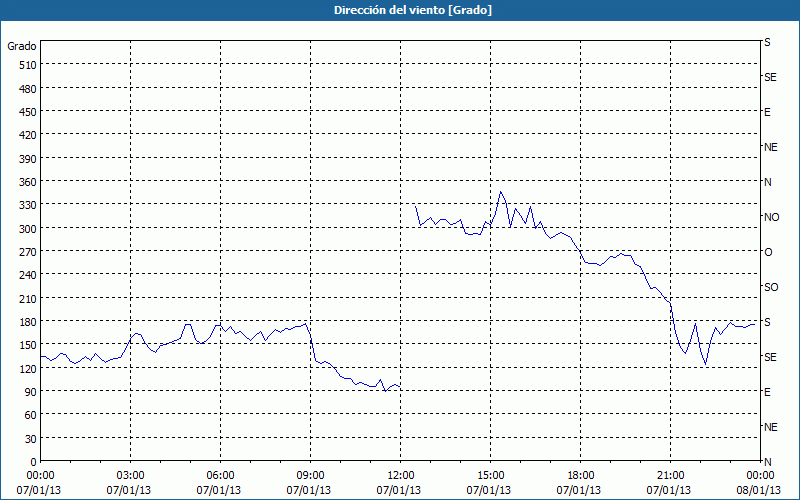Click the "N" compass label level with 360

coord(767,182)
